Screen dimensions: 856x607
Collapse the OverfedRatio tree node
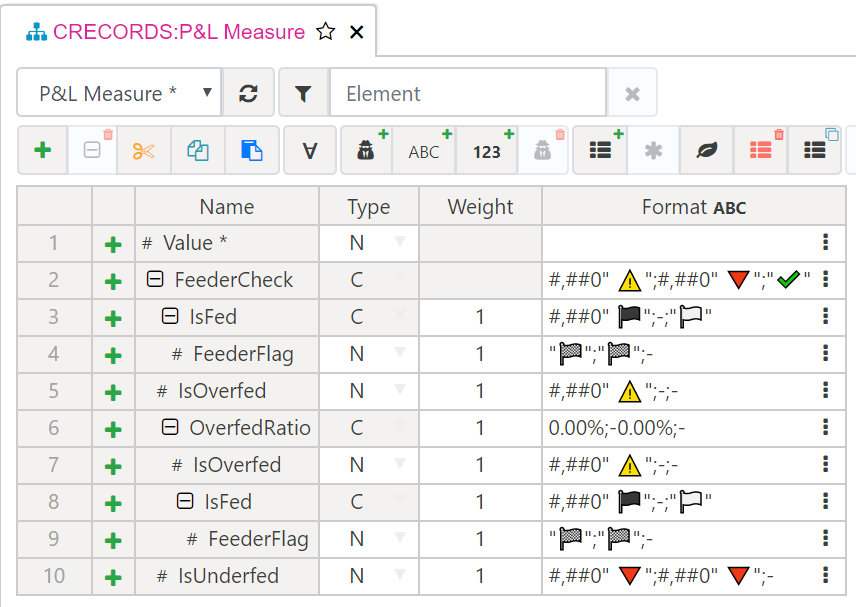170,428
